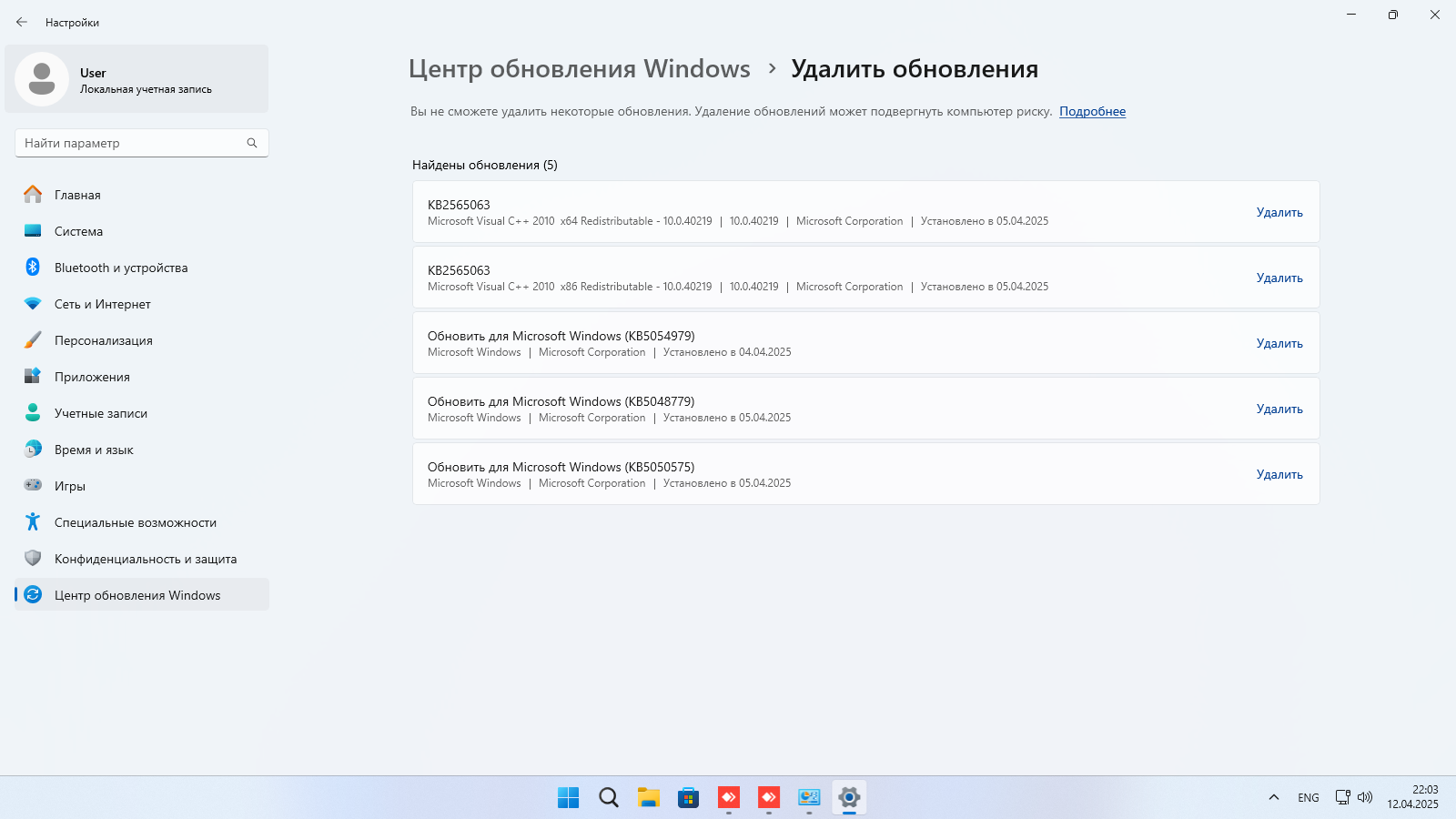Open the Главная home section icon
Screen dimensions: 1456x819
click(x=33, y=195)
